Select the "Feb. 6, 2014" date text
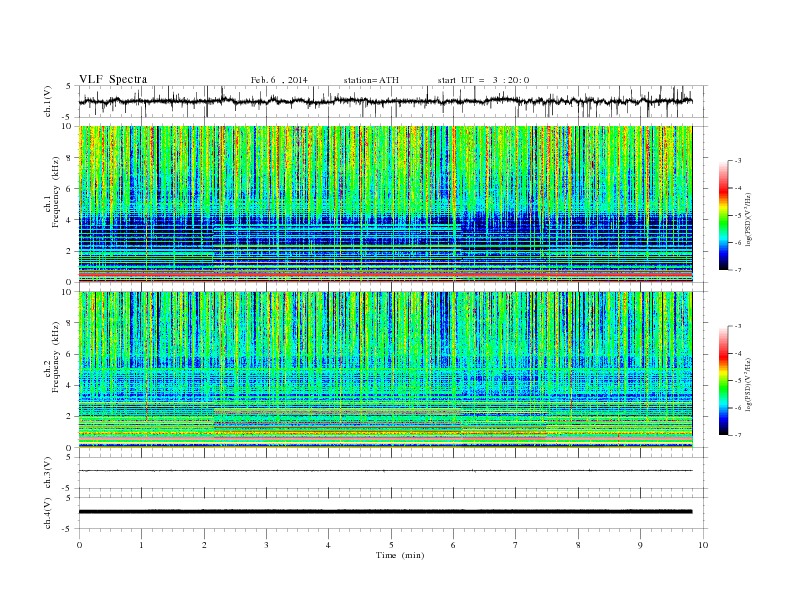The image size is (792, 612). point(279,80)
